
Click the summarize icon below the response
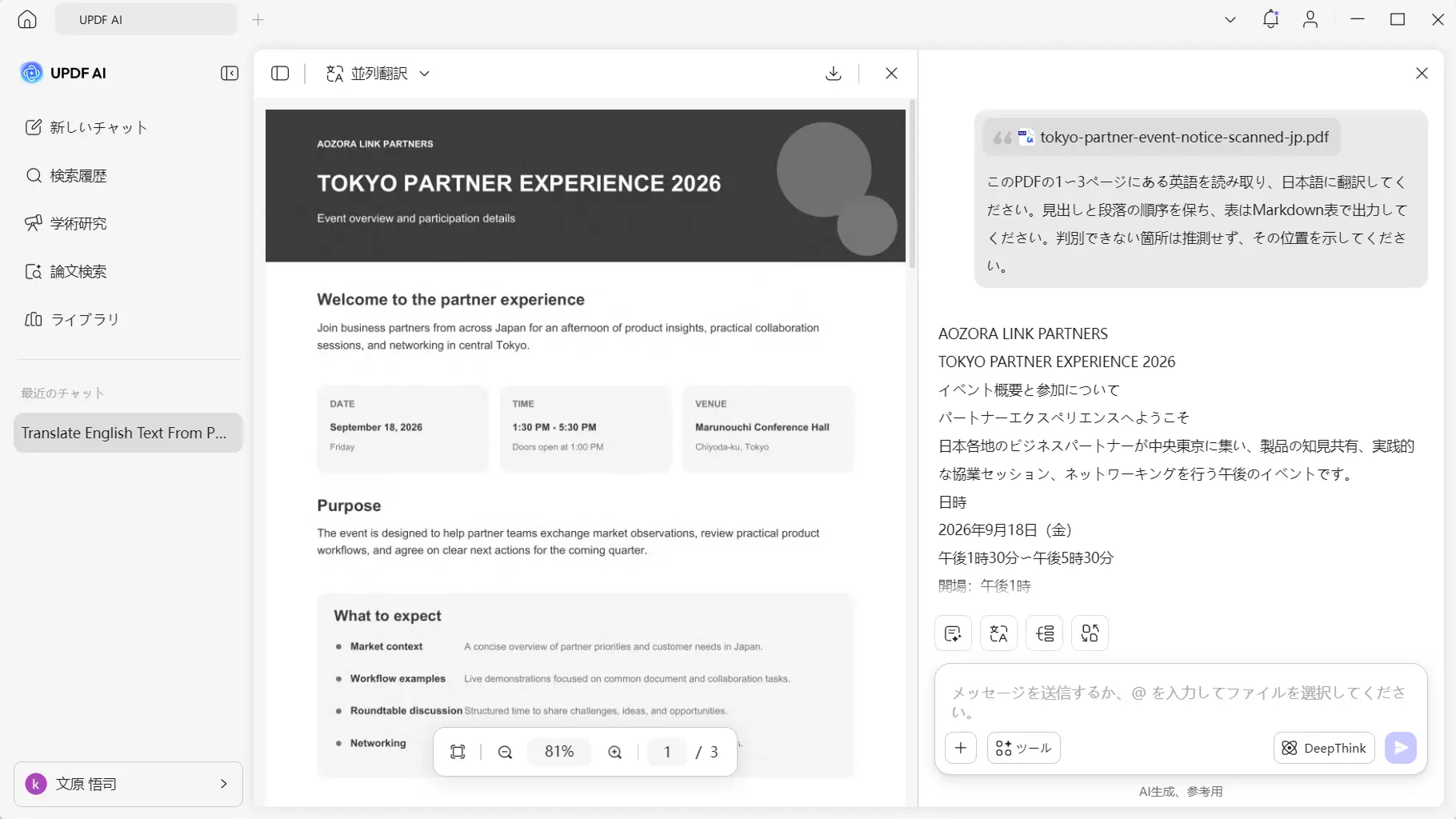(x=953, y=633)
